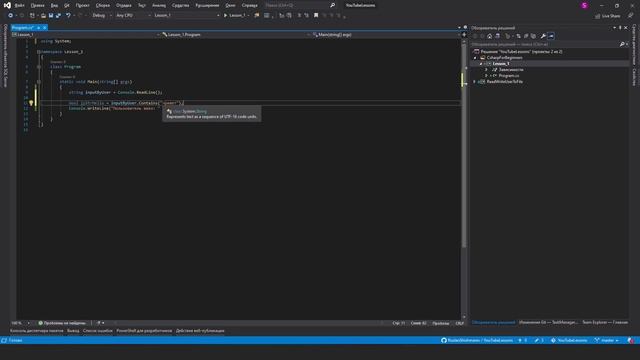This screenshot has height=360, width=640.
Task: Click the YouTubeLessons repository status item
Action: [x=569, y=340]
